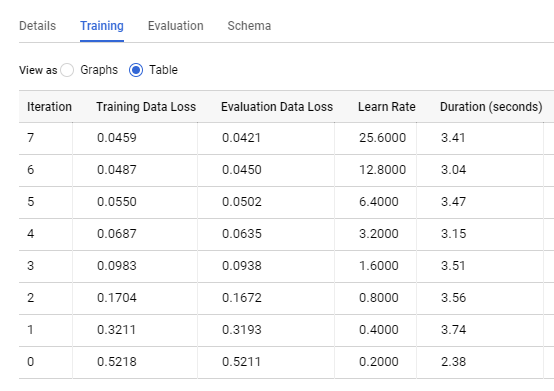Click training loss value 0.1704
The height and width of the screenshot is (391, 554).
(x=117, y=298)
